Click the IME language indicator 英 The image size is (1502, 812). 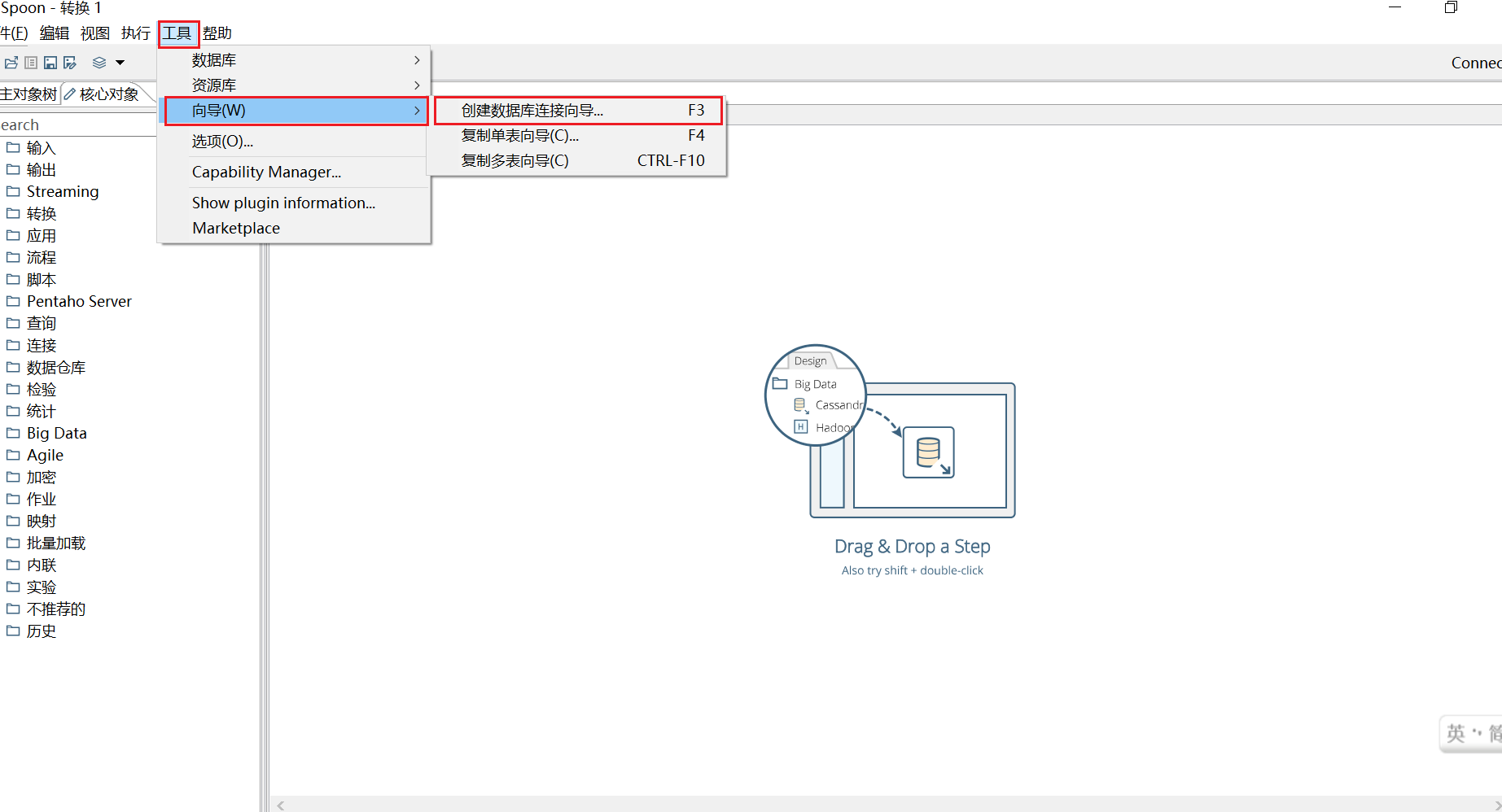[x=1456, y=734]
